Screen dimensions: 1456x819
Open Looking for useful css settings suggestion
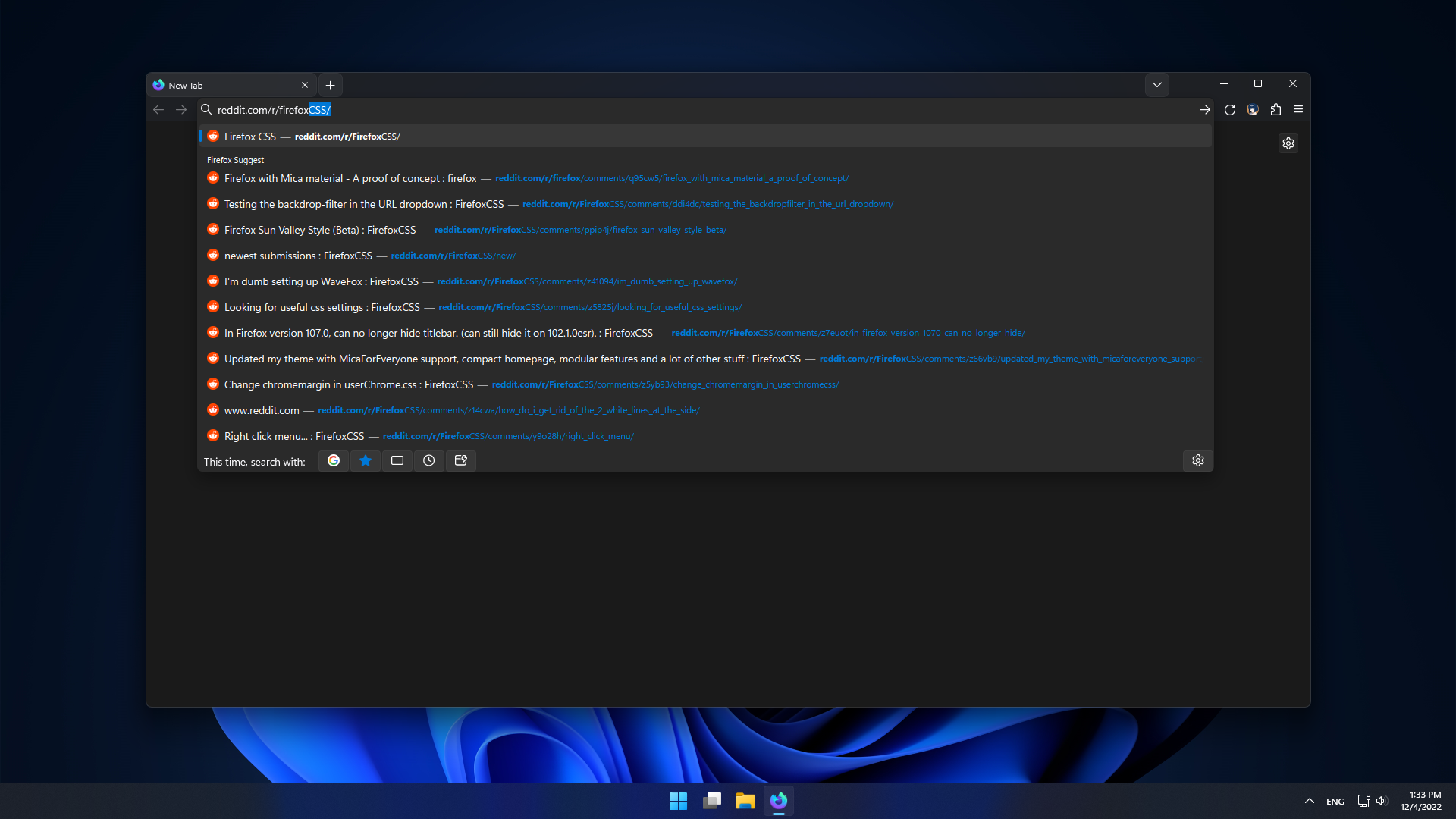click(705, 307)
